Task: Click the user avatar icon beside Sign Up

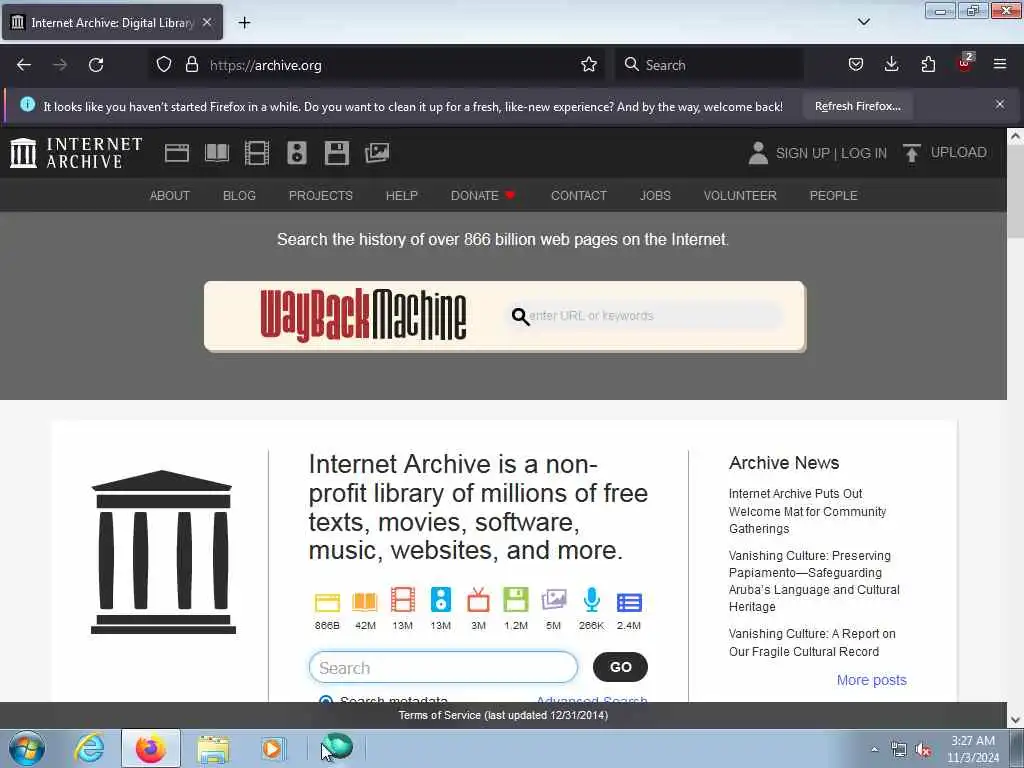Action: (x=758, y=153)
